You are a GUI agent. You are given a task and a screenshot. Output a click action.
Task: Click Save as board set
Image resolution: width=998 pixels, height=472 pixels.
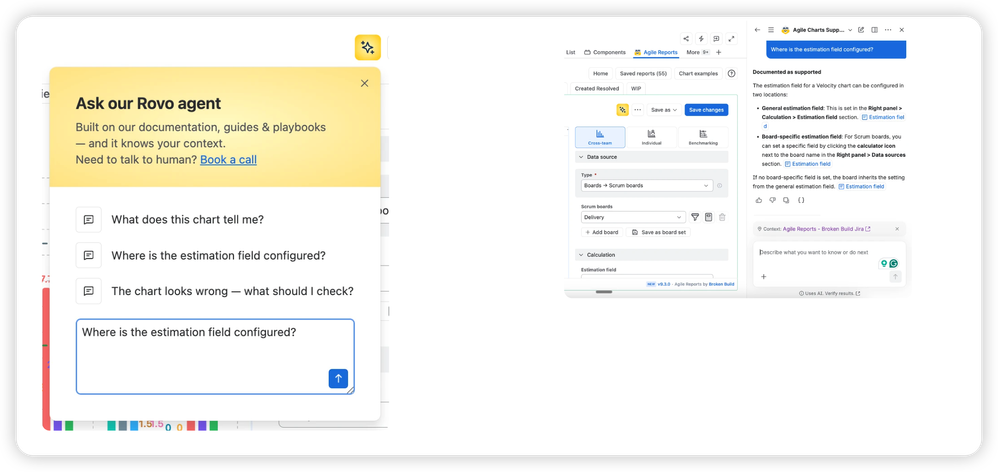click(659, 232)
